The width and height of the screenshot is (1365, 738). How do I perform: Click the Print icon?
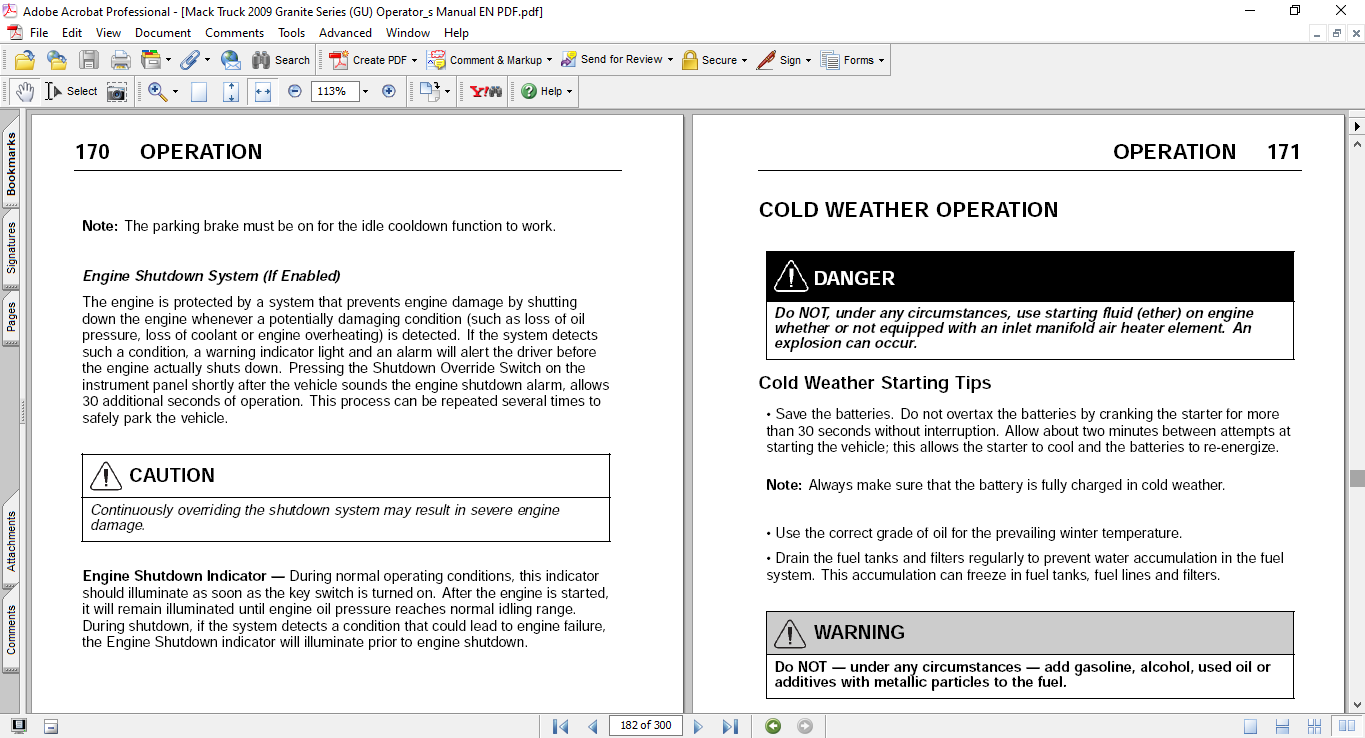point(120,60)
